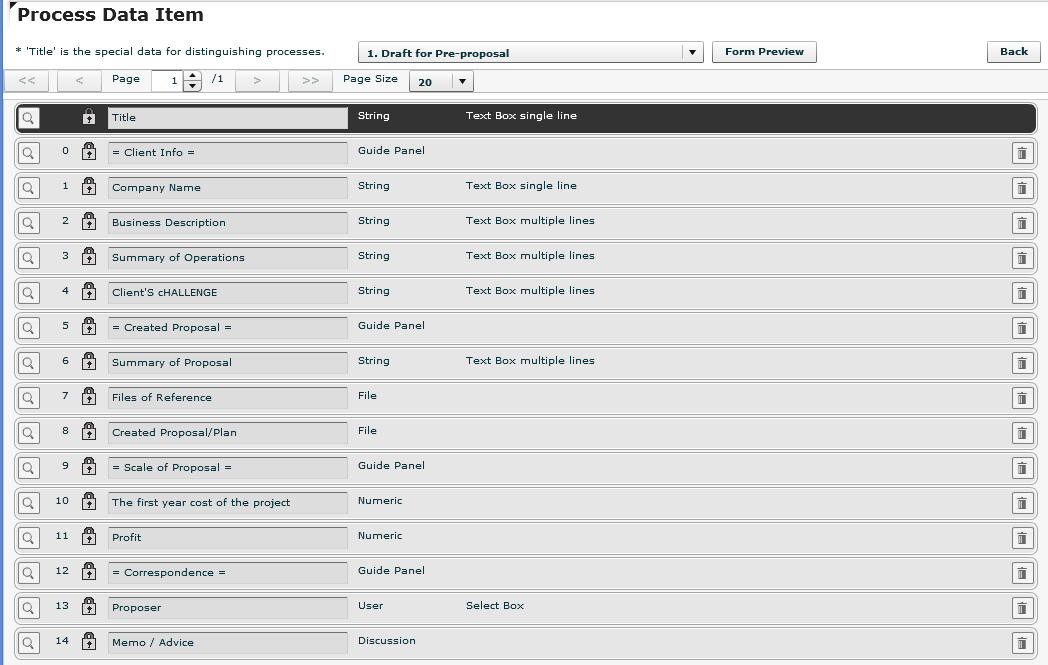1048x665 pixels.
Task: Edit the Files of Reference name field
Action: click(228, 398)
